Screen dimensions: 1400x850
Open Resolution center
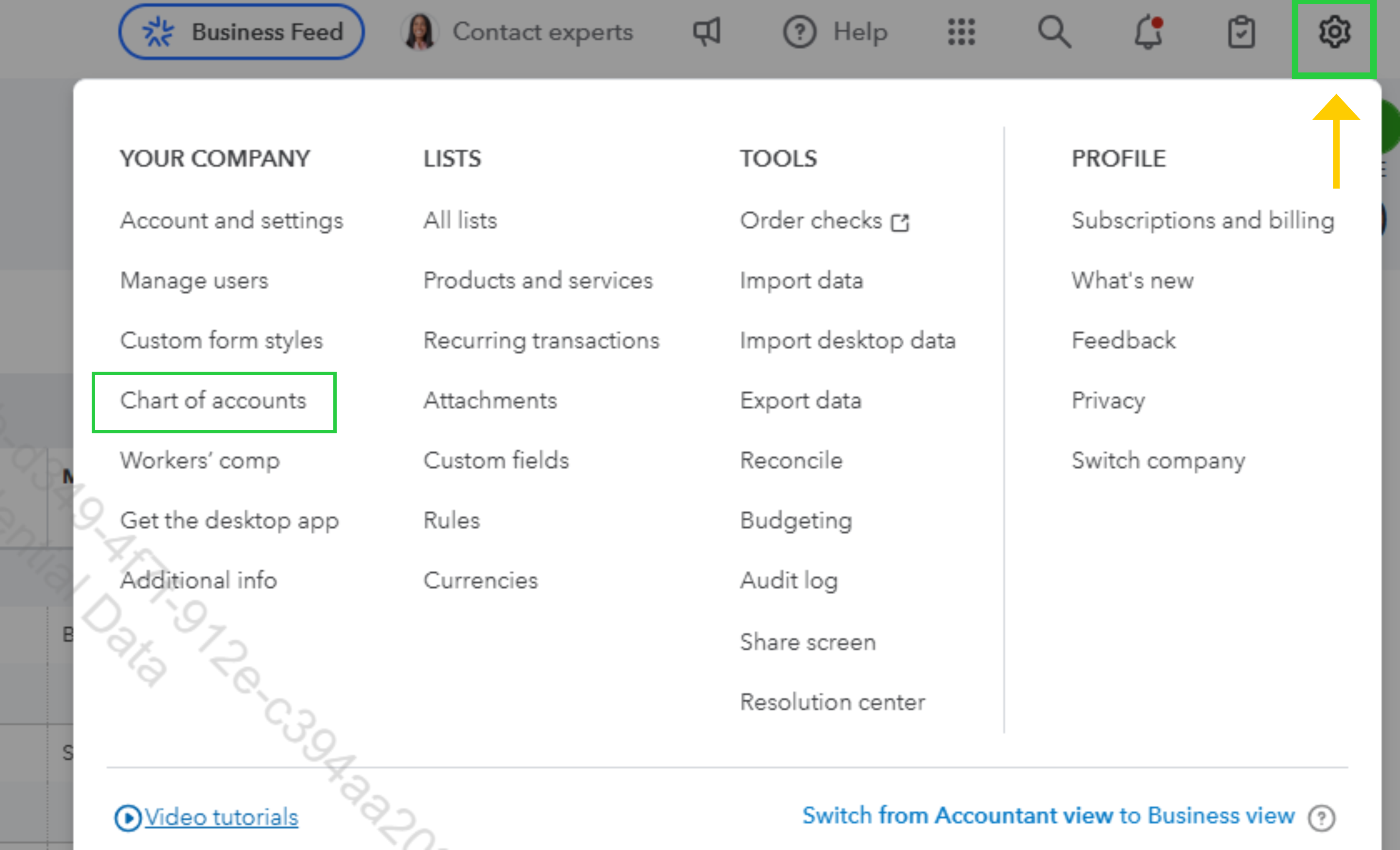(x=832, y=702)
